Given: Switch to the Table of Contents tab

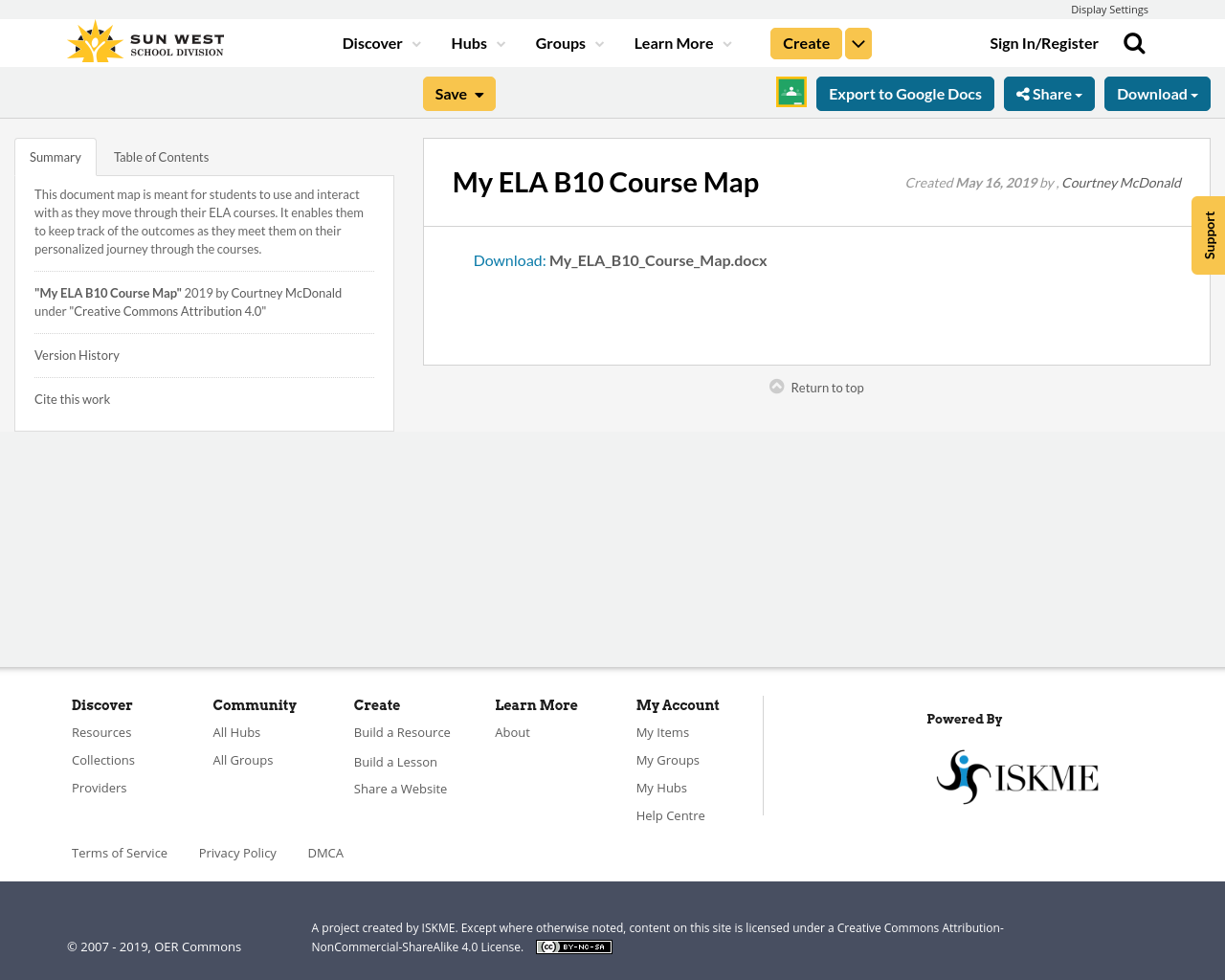Looking at the screenshot, I should point(161,155).
